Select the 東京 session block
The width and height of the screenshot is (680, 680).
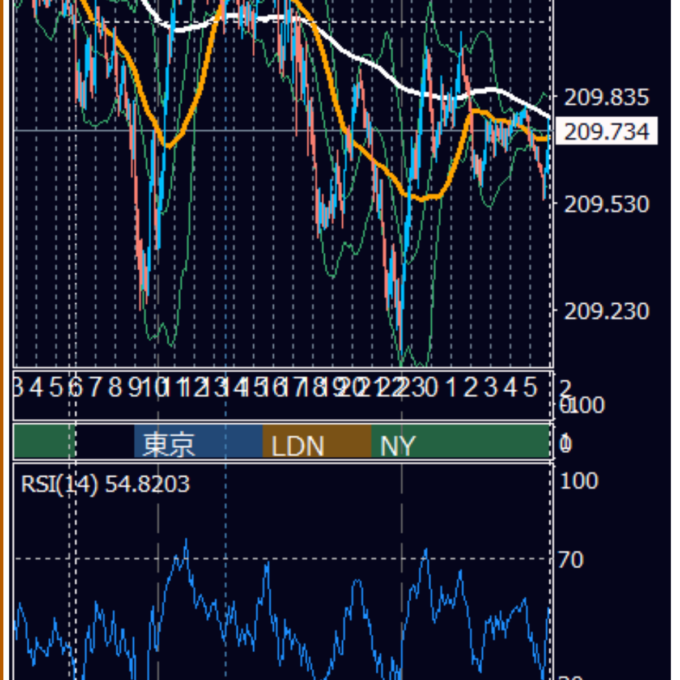(x=198, y=441)
